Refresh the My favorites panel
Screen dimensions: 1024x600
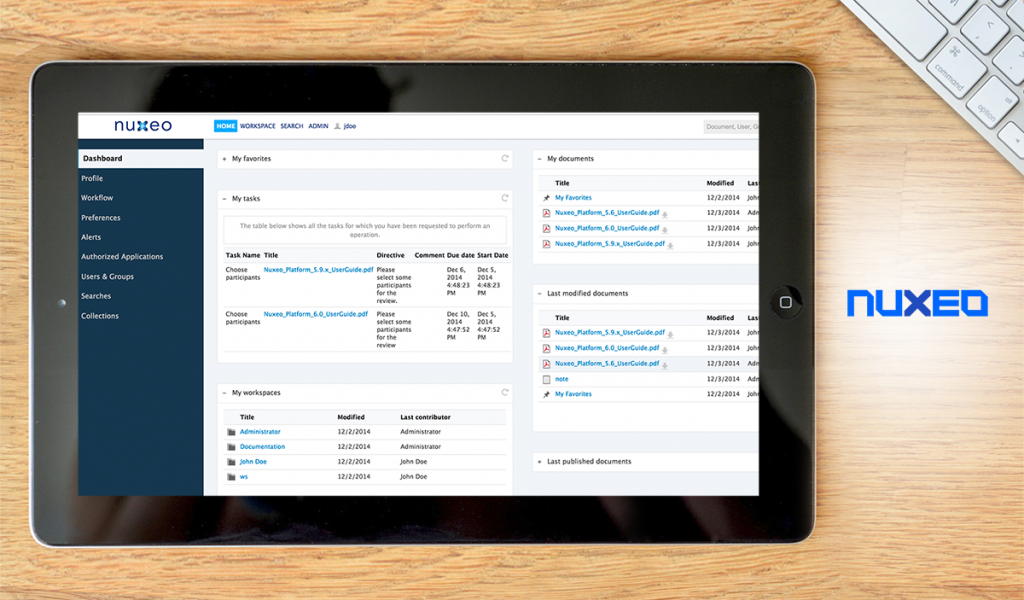[505, 159]
